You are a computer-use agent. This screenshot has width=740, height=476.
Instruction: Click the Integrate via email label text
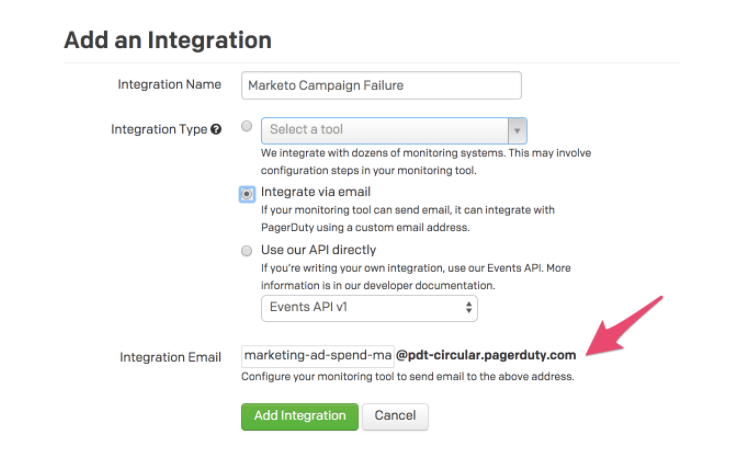coord(316,192)
